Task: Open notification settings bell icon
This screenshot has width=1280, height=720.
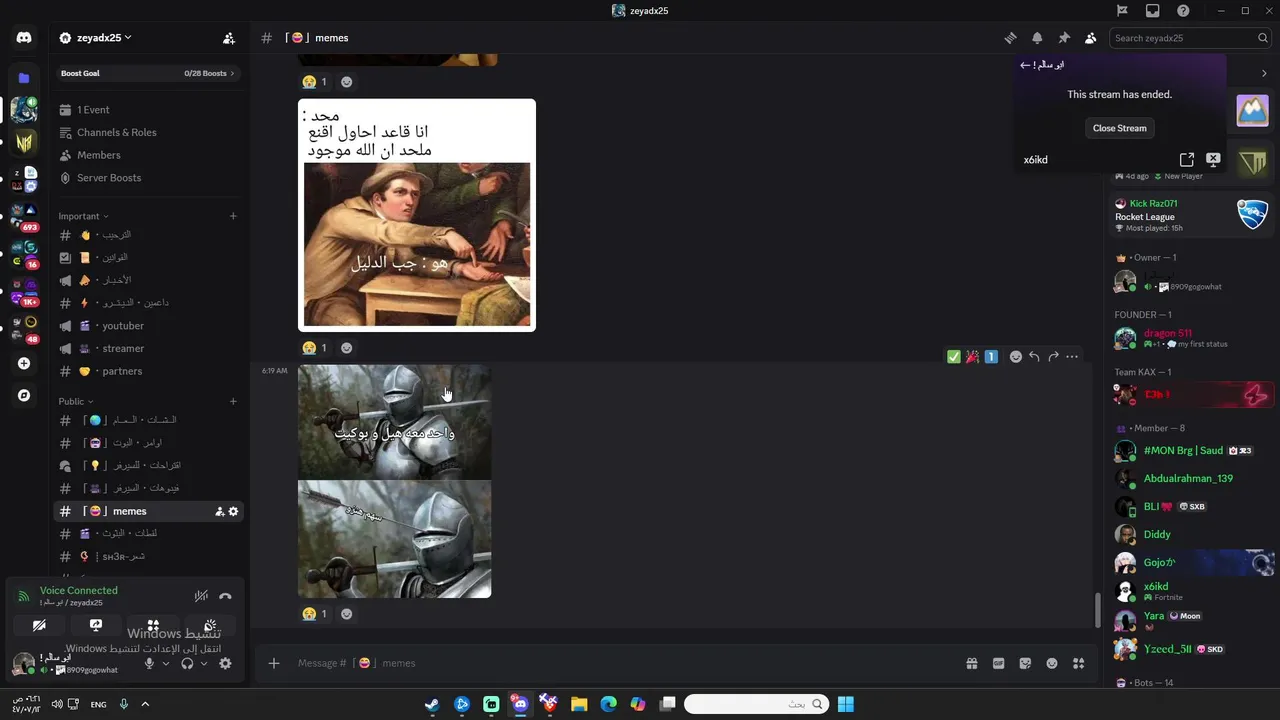Action: 1037,38
